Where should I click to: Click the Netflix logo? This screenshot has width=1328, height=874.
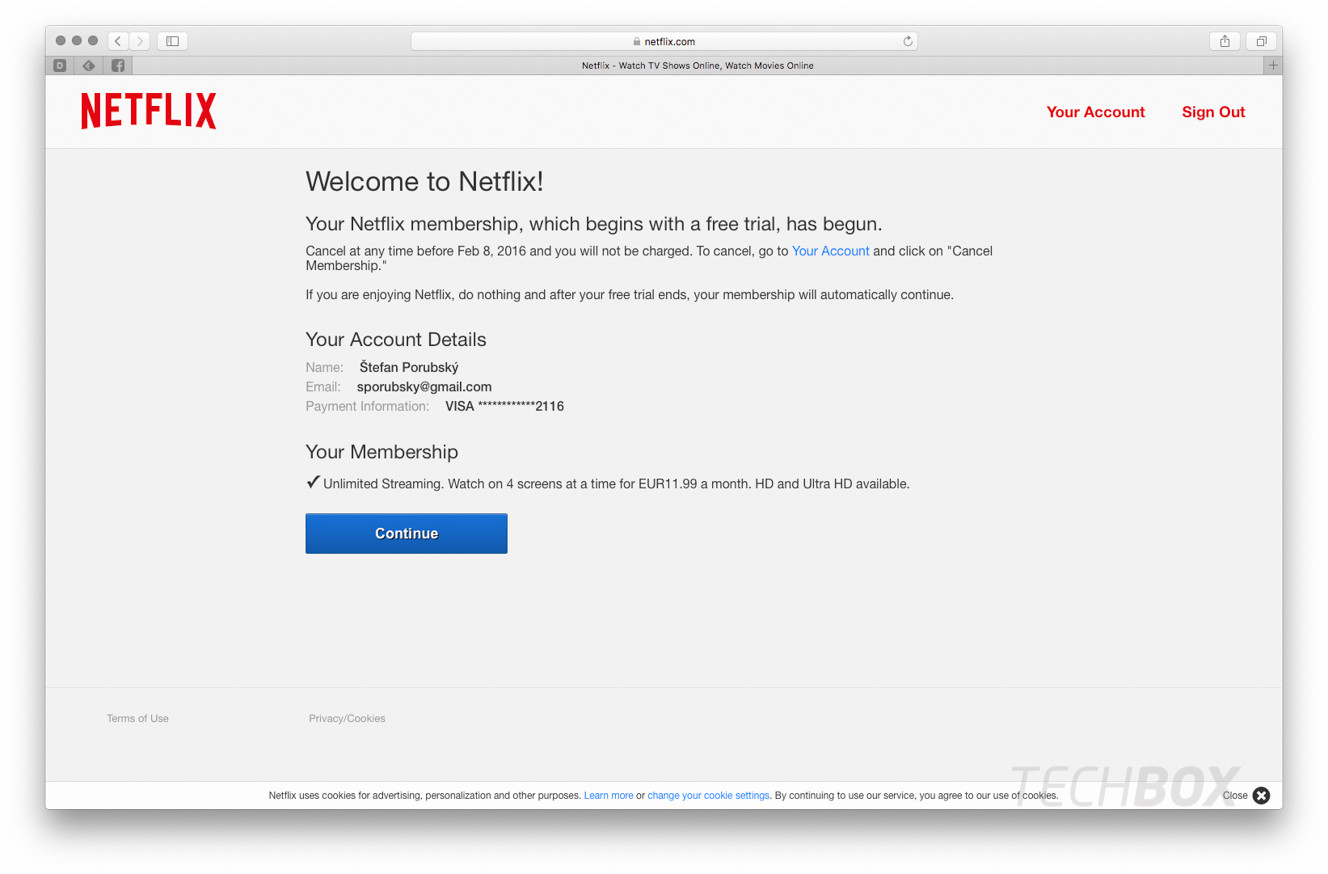tap(149, 111)
